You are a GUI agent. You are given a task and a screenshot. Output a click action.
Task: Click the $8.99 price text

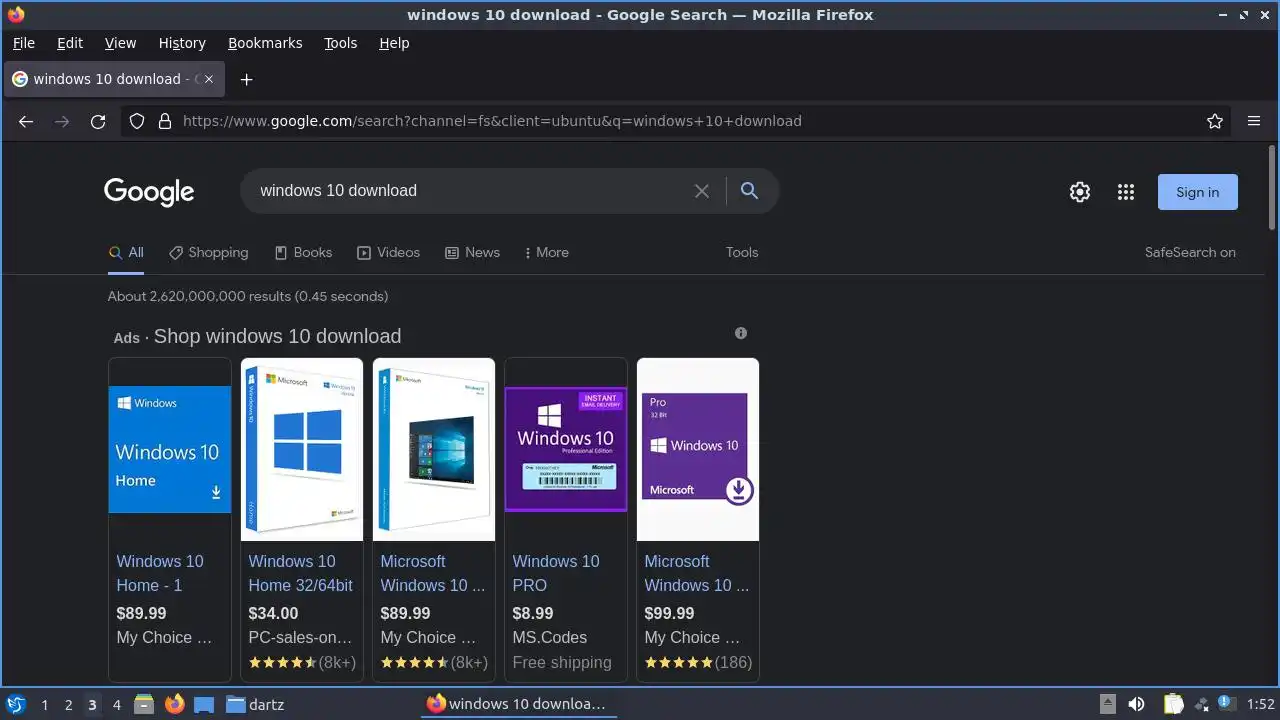(x=533, y=613)
